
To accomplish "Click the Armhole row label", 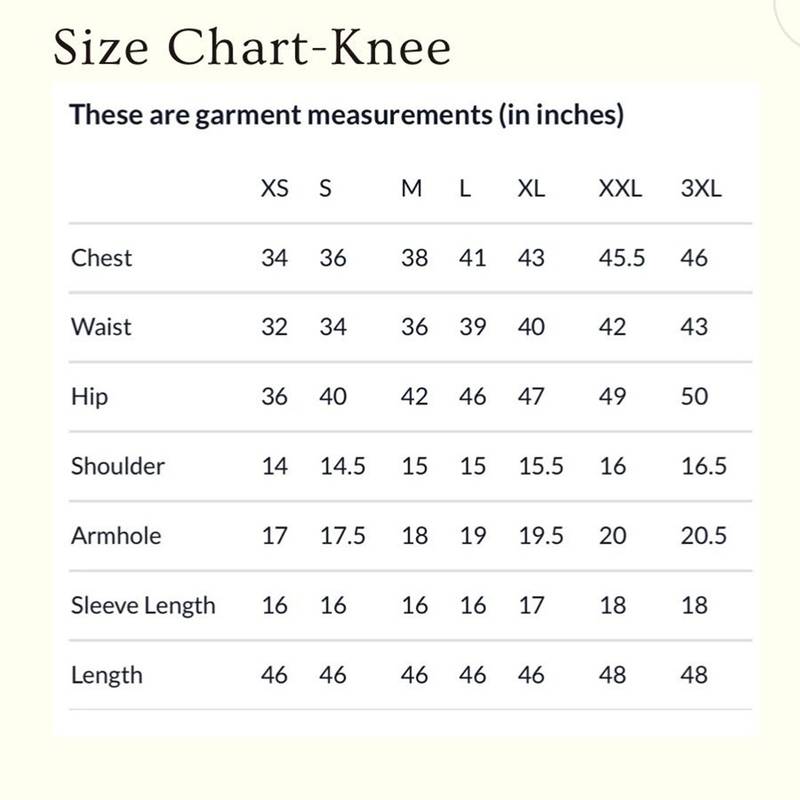I will pyautogui.click(x=115, y=536).
